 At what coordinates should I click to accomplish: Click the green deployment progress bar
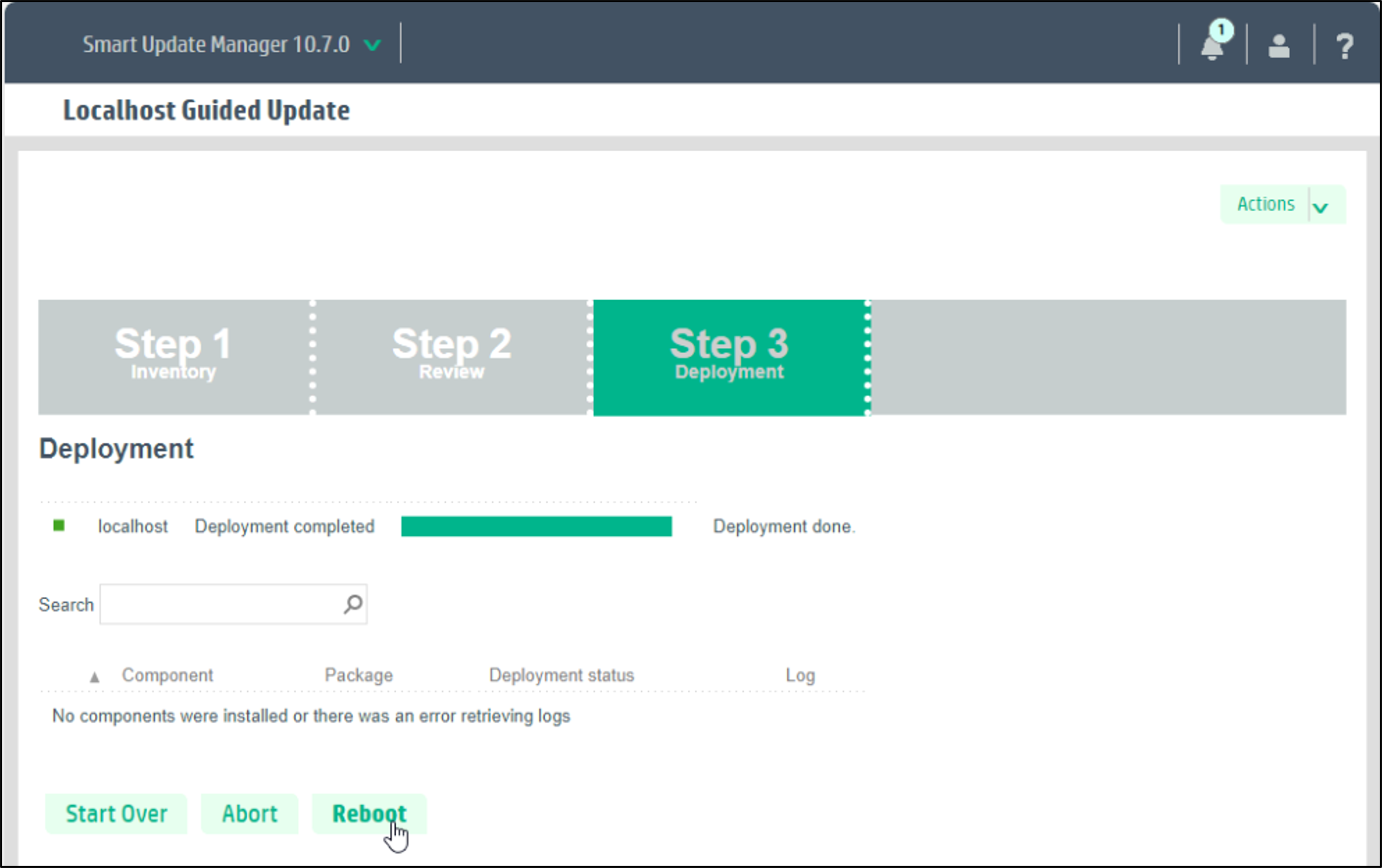[537, 526]
